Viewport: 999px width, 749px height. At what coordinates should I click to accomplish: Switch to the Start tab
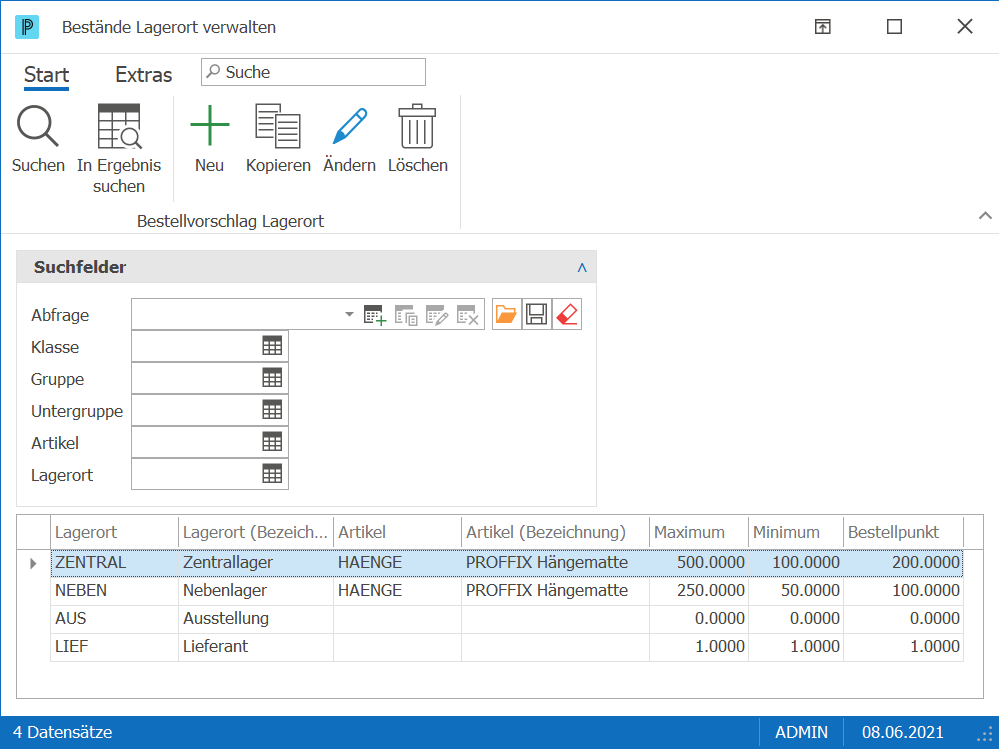[x=47, y=75]
